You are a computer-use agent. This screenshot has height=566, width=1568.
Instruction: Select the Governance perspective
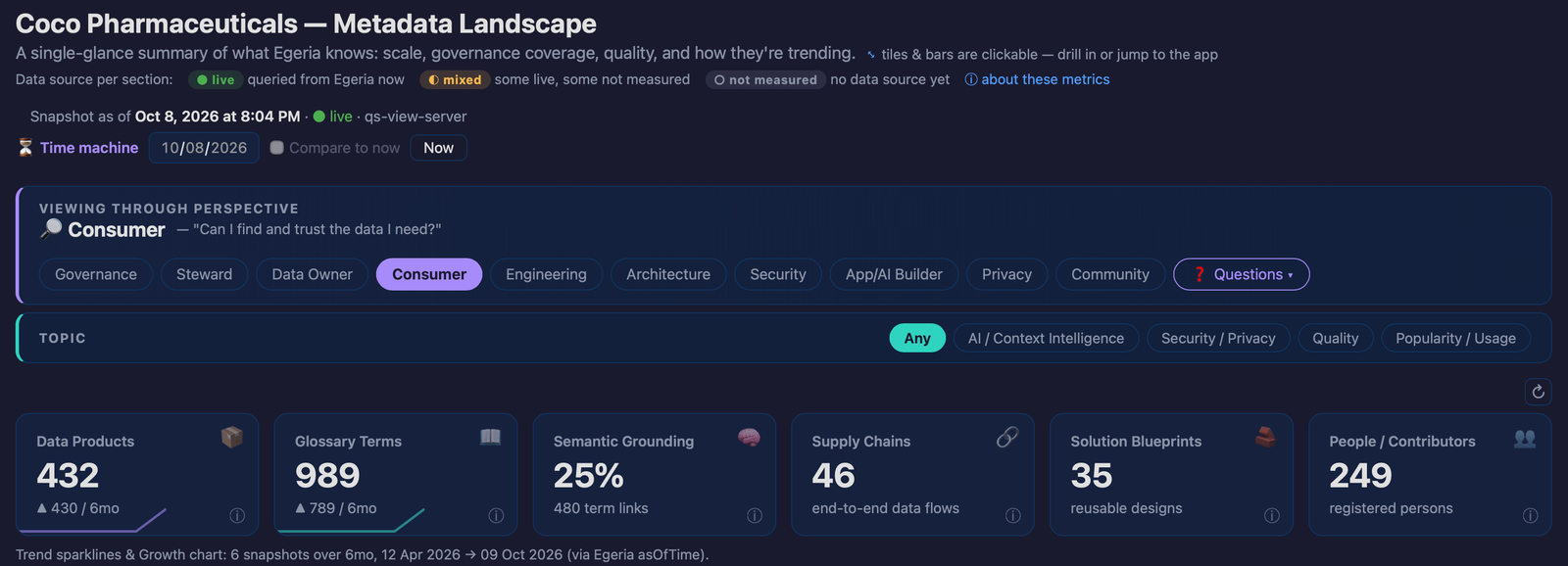[x=96, y=274]
